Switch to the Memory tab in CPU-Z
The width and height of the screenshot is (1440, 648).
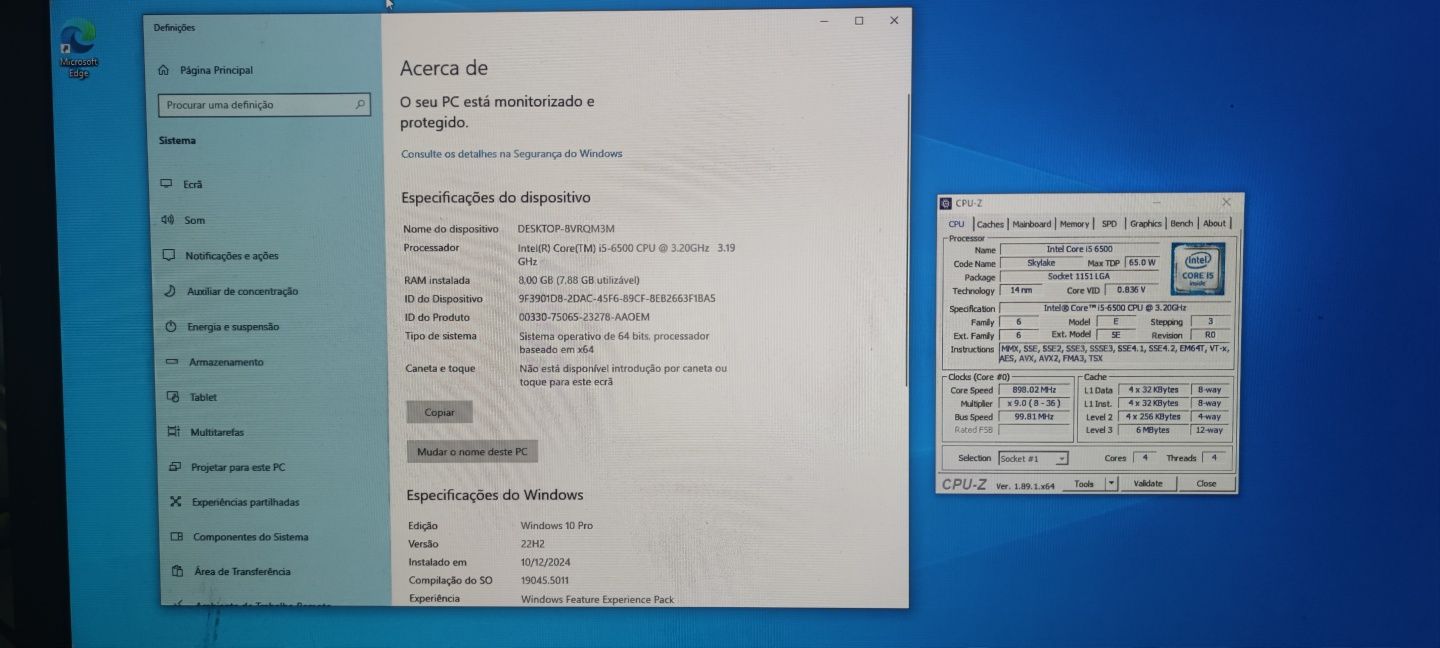coord(1075,224)
